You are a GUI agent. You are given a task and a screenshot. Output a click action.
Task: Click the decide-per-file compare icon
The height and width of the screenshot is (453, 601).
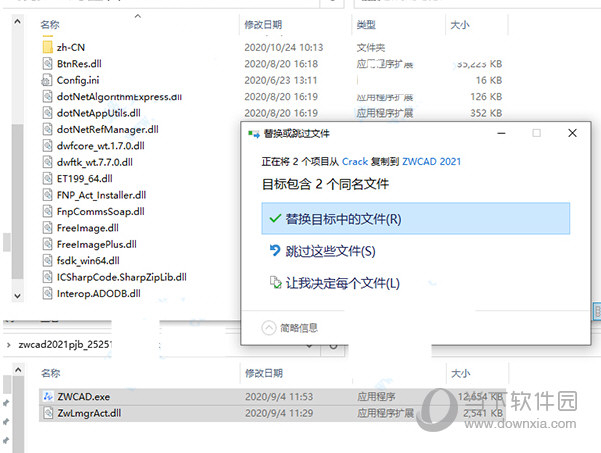[x=275, y=282]
